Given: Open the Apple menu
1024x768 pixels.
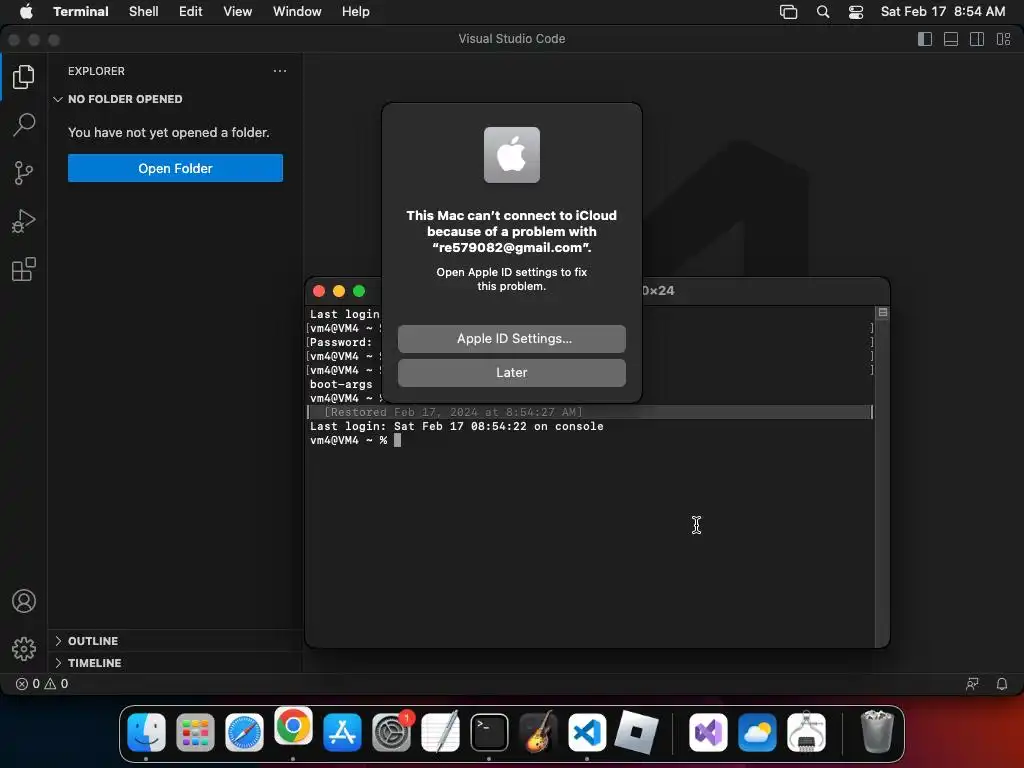Looking at the screenshot, I should pyautogui.click(x=25, y=11).
